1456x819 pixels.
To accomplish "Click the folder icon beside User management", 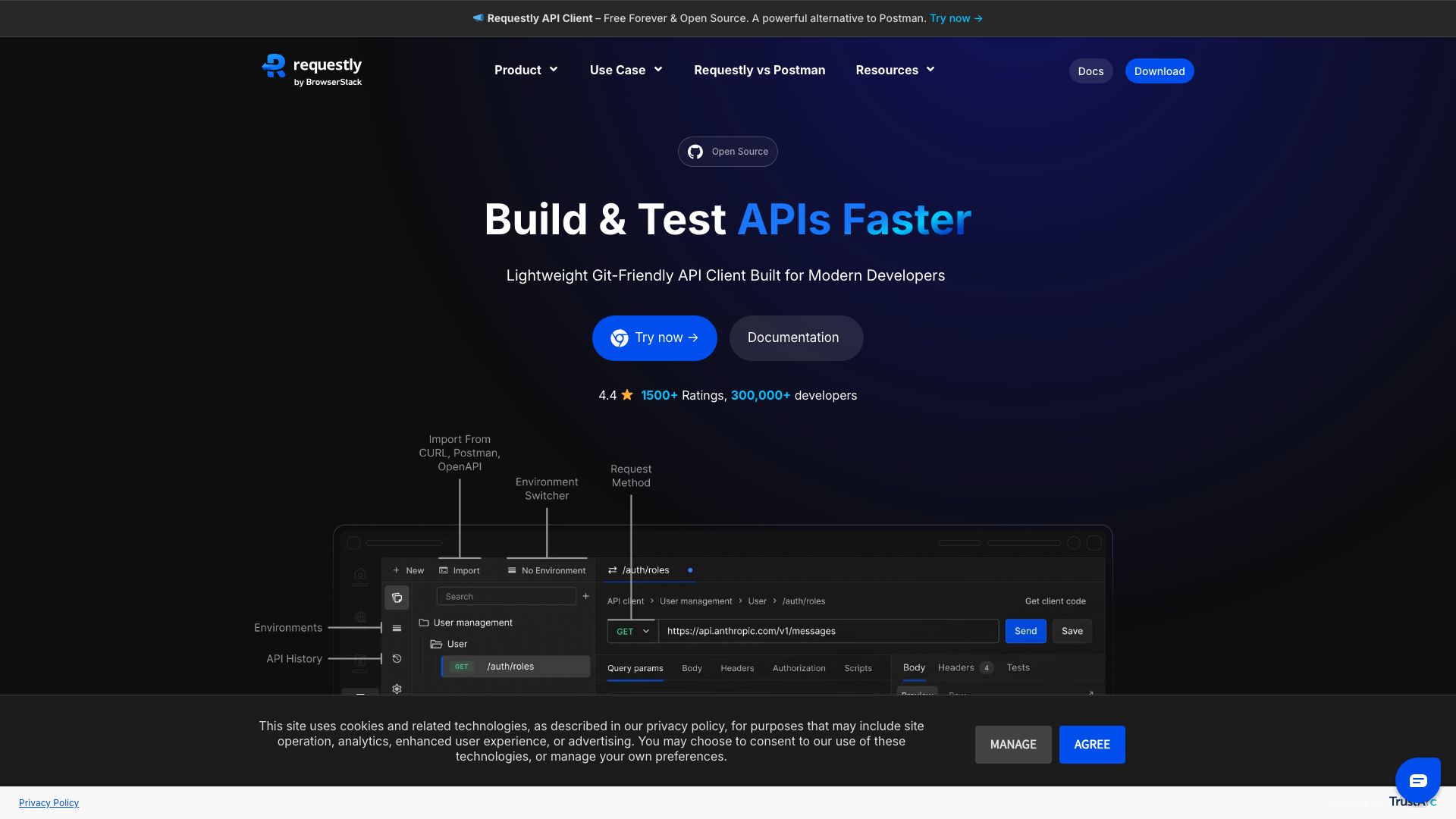I will pyautogui.click(x=423, y=622).
